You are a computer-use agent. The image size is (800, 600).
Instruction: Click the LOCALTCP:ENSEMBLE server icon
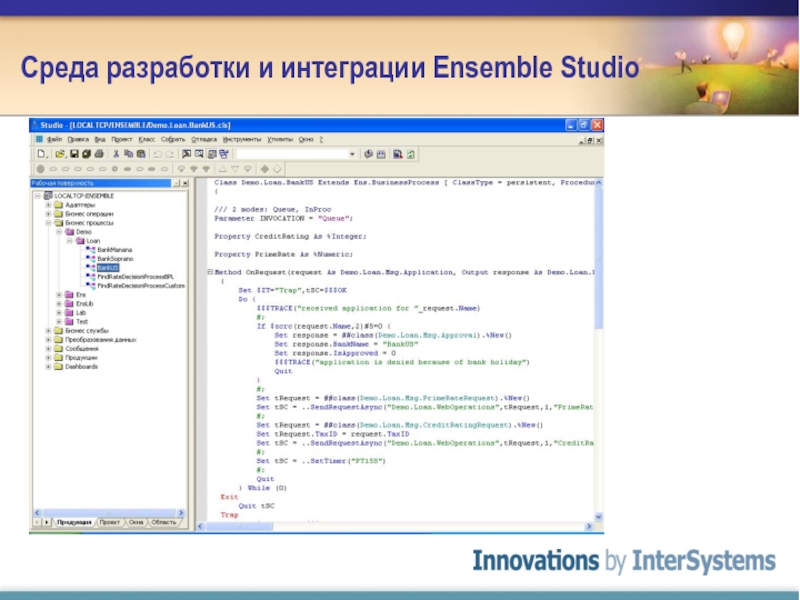click(48, 196)
